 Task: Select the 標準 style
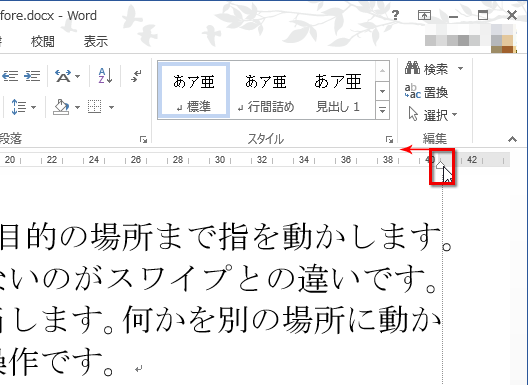pos(194,90)
